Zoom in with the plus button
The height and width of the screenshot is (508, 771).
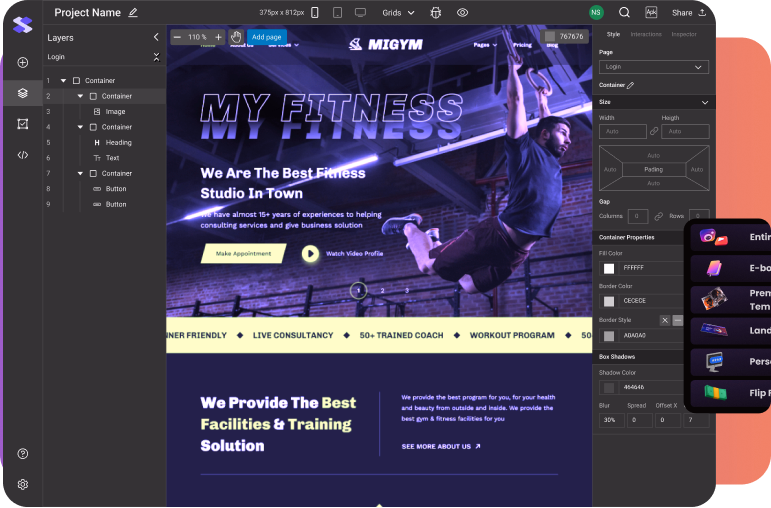pyautogui.click(x=218, y=37)
